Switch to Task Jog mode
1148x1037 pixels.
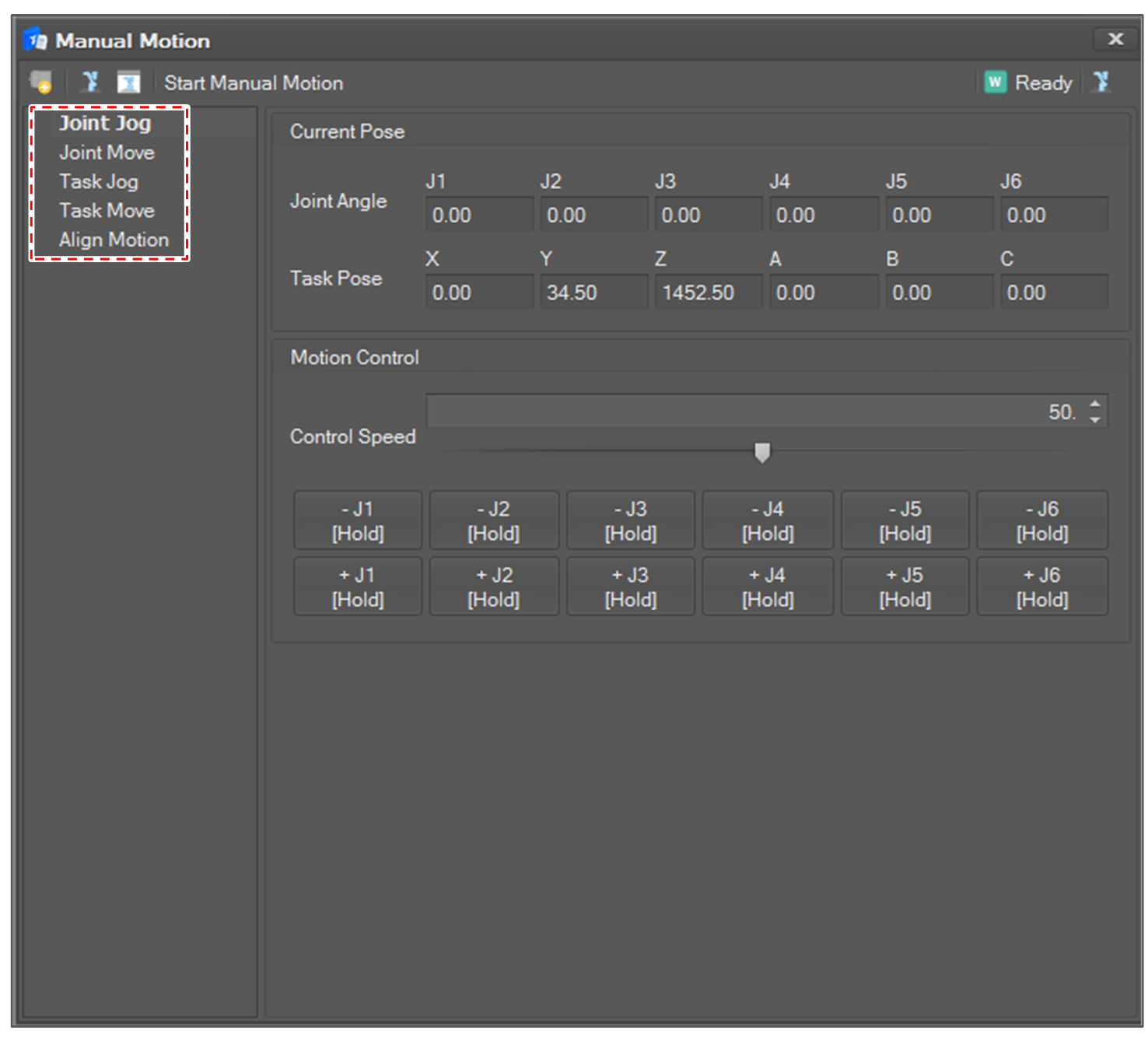[x=99, y=181]
